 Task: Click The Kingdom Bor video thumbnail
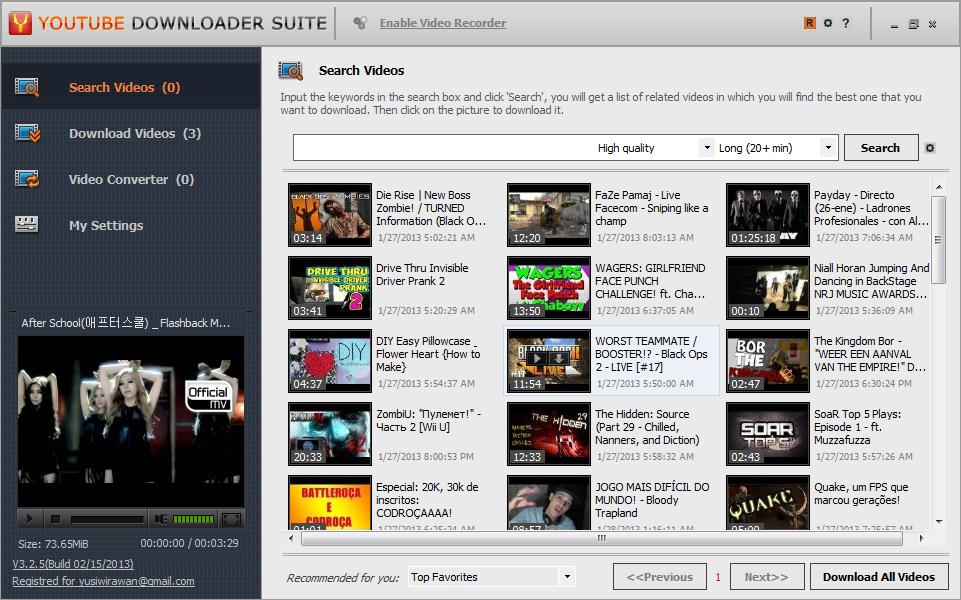[x=767, y=360]
